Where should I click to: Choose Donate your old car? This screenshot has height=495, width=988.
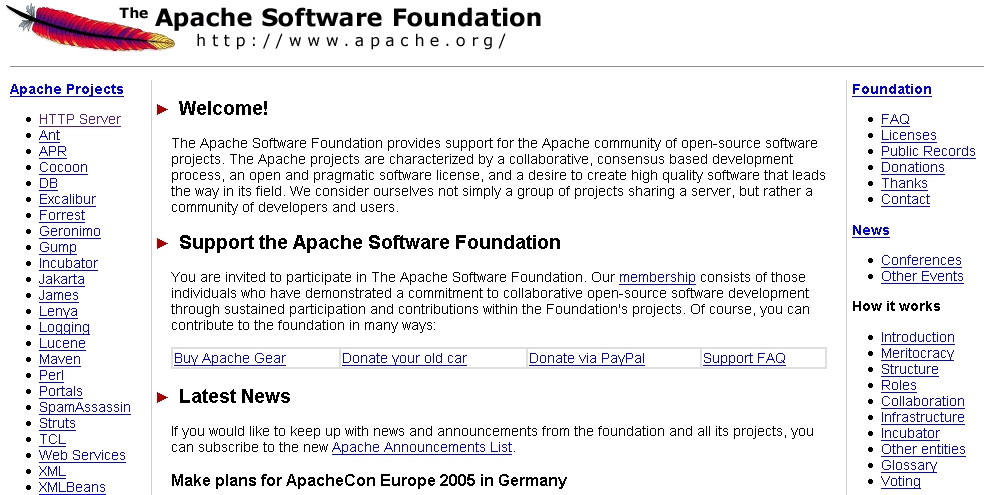coord(405,358)
